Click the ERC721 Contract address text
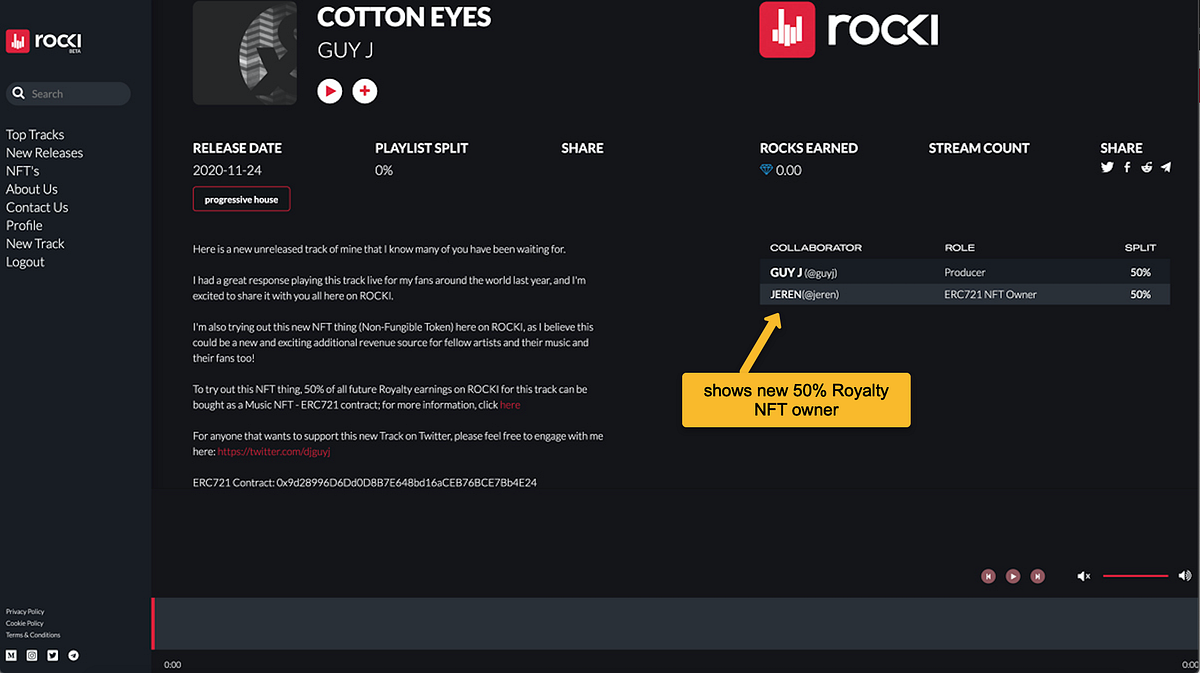The width and height of the screenshot is (1200, 673). point(365,482)
